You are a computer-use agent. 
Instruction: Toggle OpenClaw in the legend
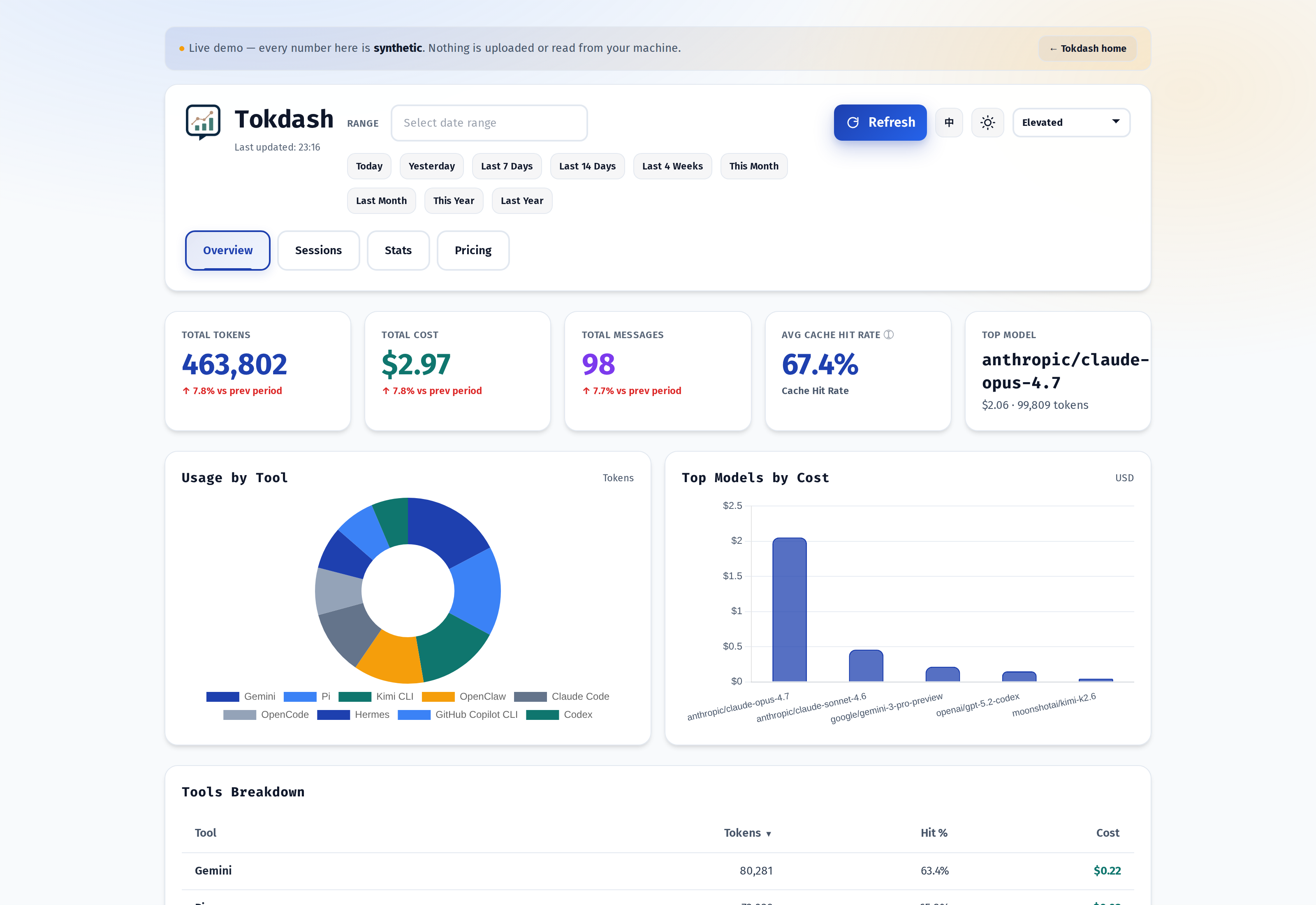click(x=463, y=696)
